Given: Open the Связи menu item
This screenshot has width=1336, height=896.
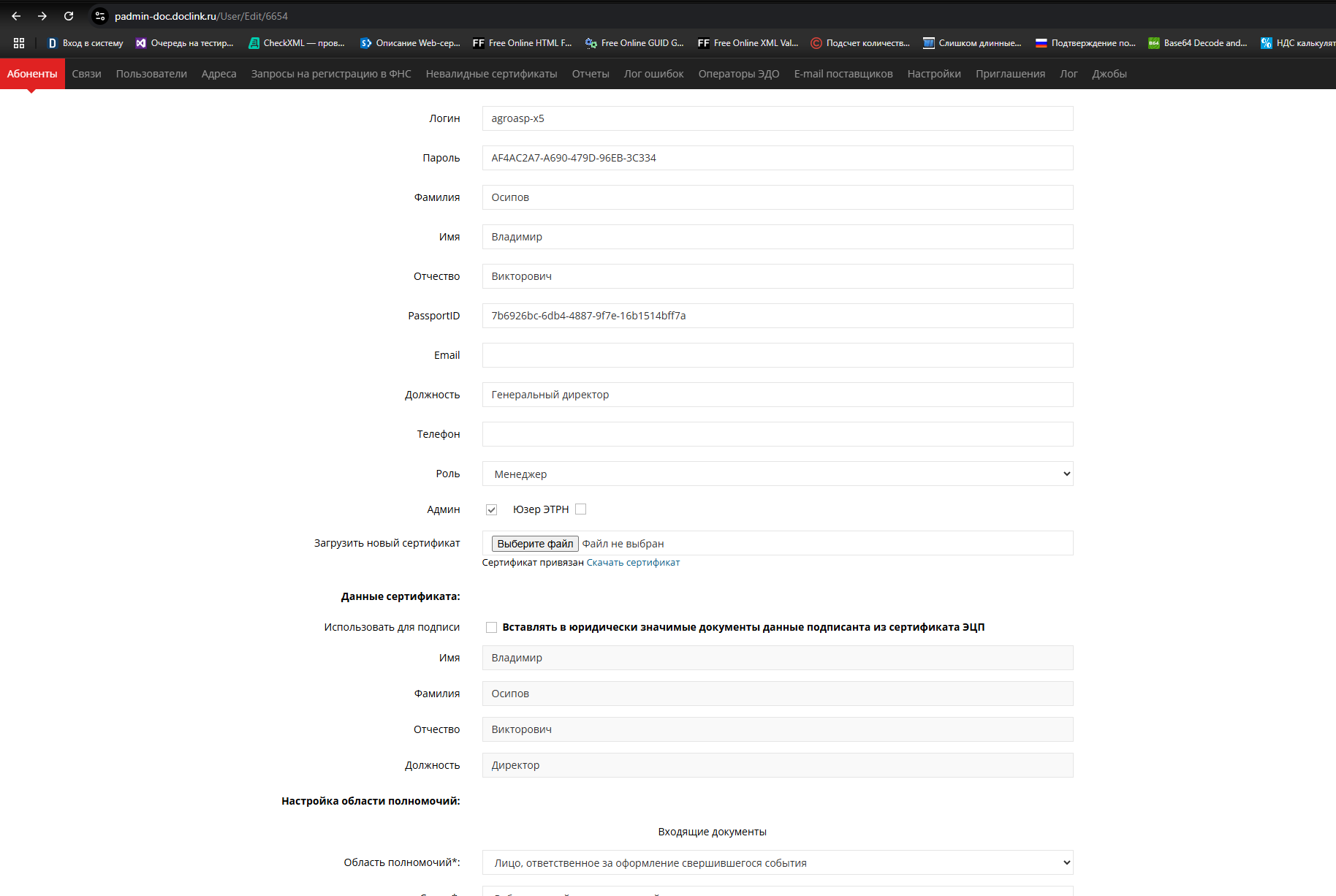Looking at the screenshot, I should [86, 74].
